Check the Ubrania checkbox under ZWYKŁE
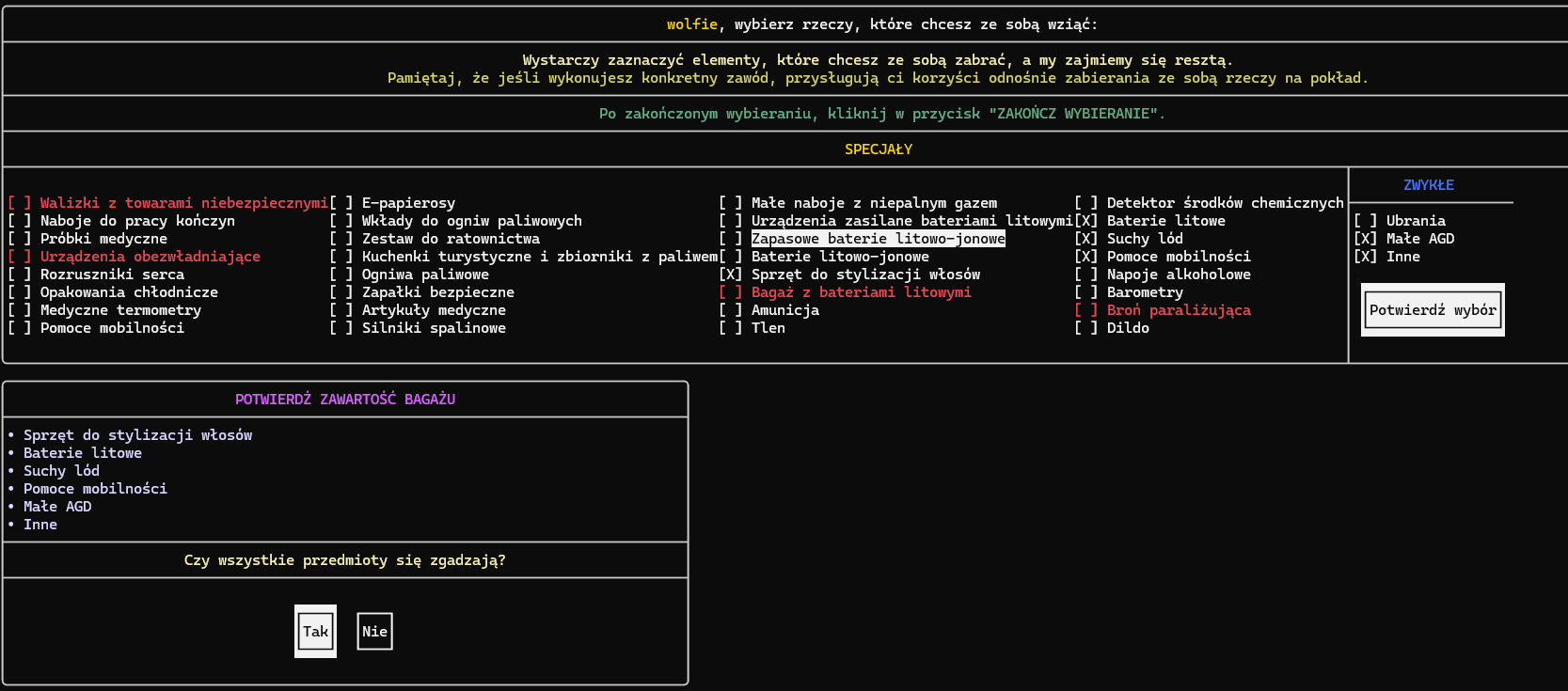This screenshot has height=691, width=1568. [x=1366, y=221]
